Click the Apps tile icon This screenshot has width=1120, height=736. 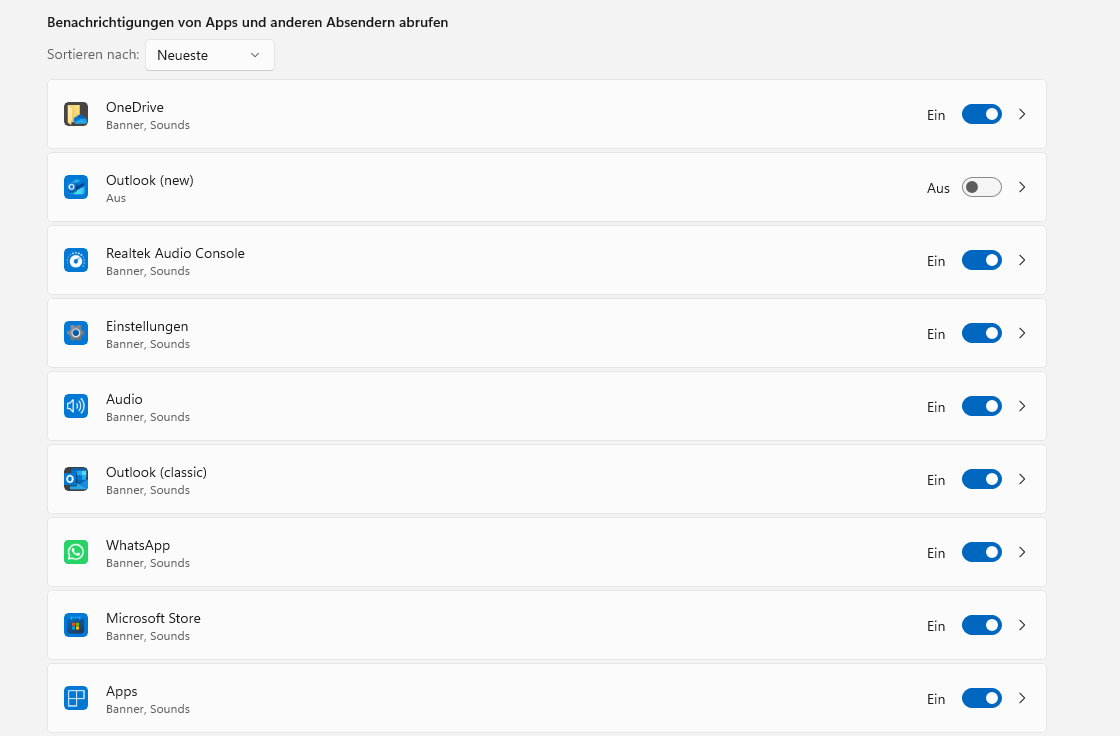point(76,698)
